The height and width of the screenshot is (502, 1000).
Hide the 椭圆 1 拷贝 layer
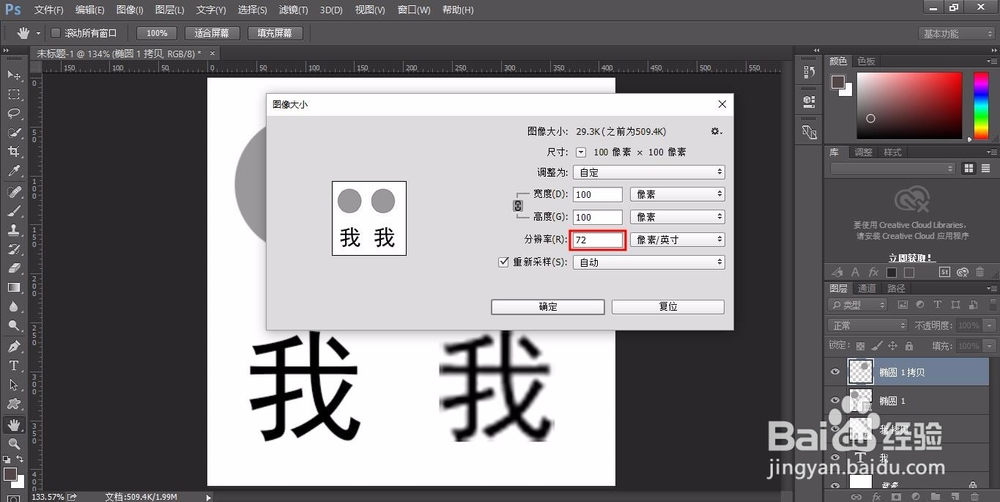point(835,372)
